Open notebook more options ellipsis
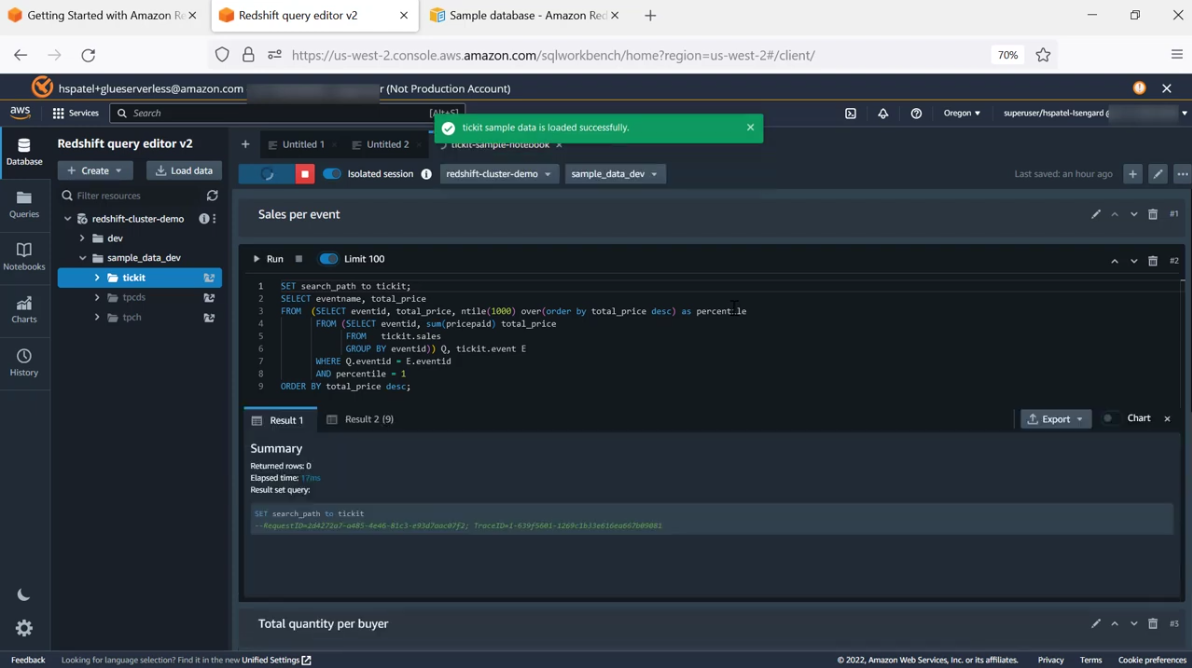 point(1182,174)
